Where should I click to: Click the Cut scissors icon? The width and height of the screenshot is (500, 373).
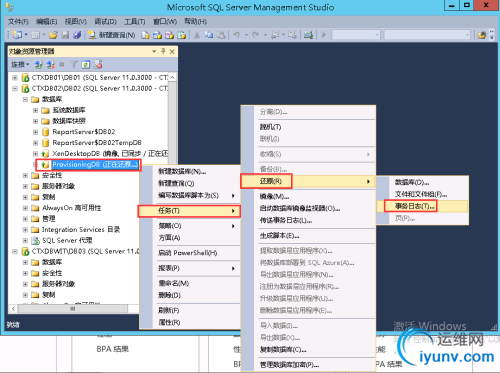click(197, 35)
